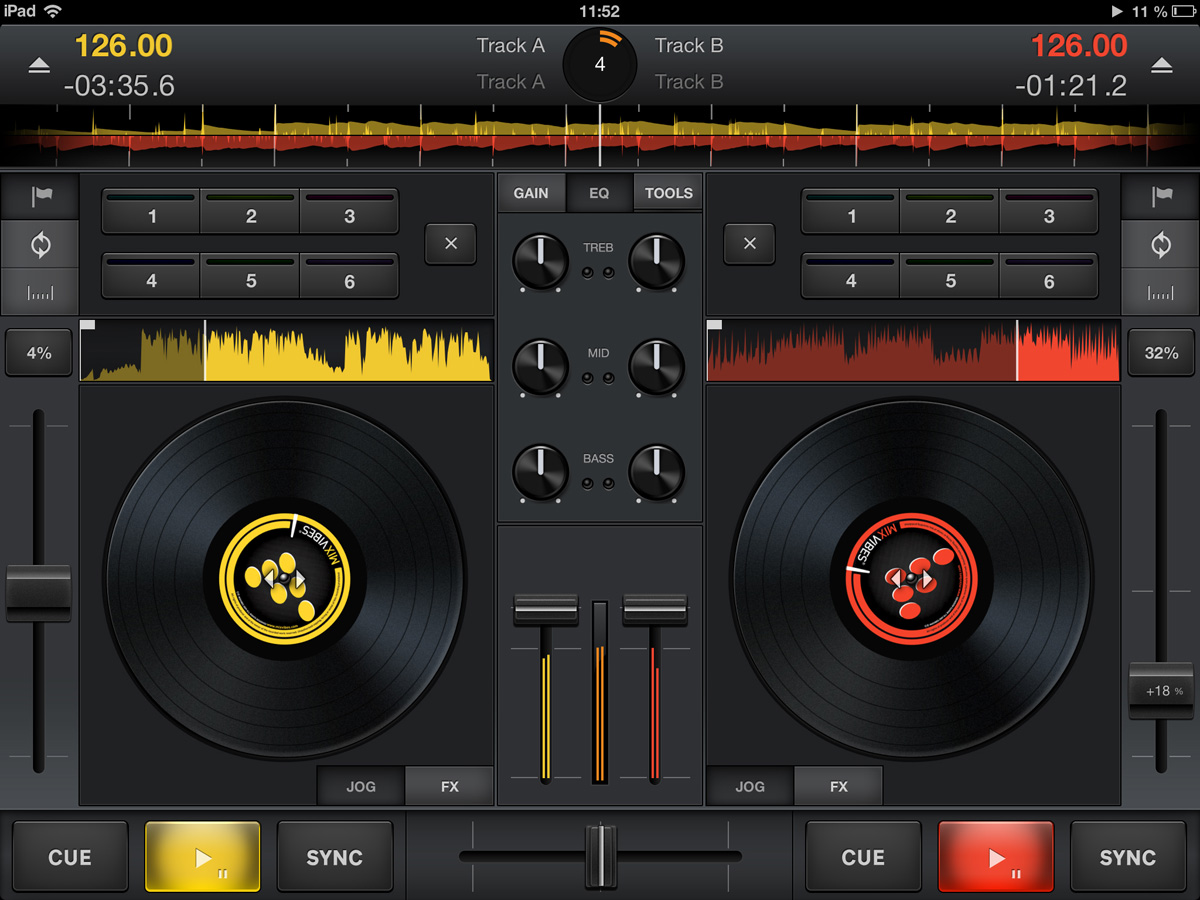This screenshot has width=1200, height=900.
Task: Click the +18% right pitch fader
Action: pos(1161,691)
